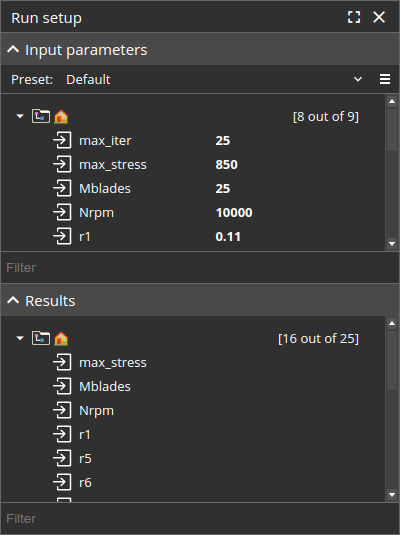The width and height of the screenshot is (400, 535).
Task: Select the r6 item in Results
Action: point(85,483)
